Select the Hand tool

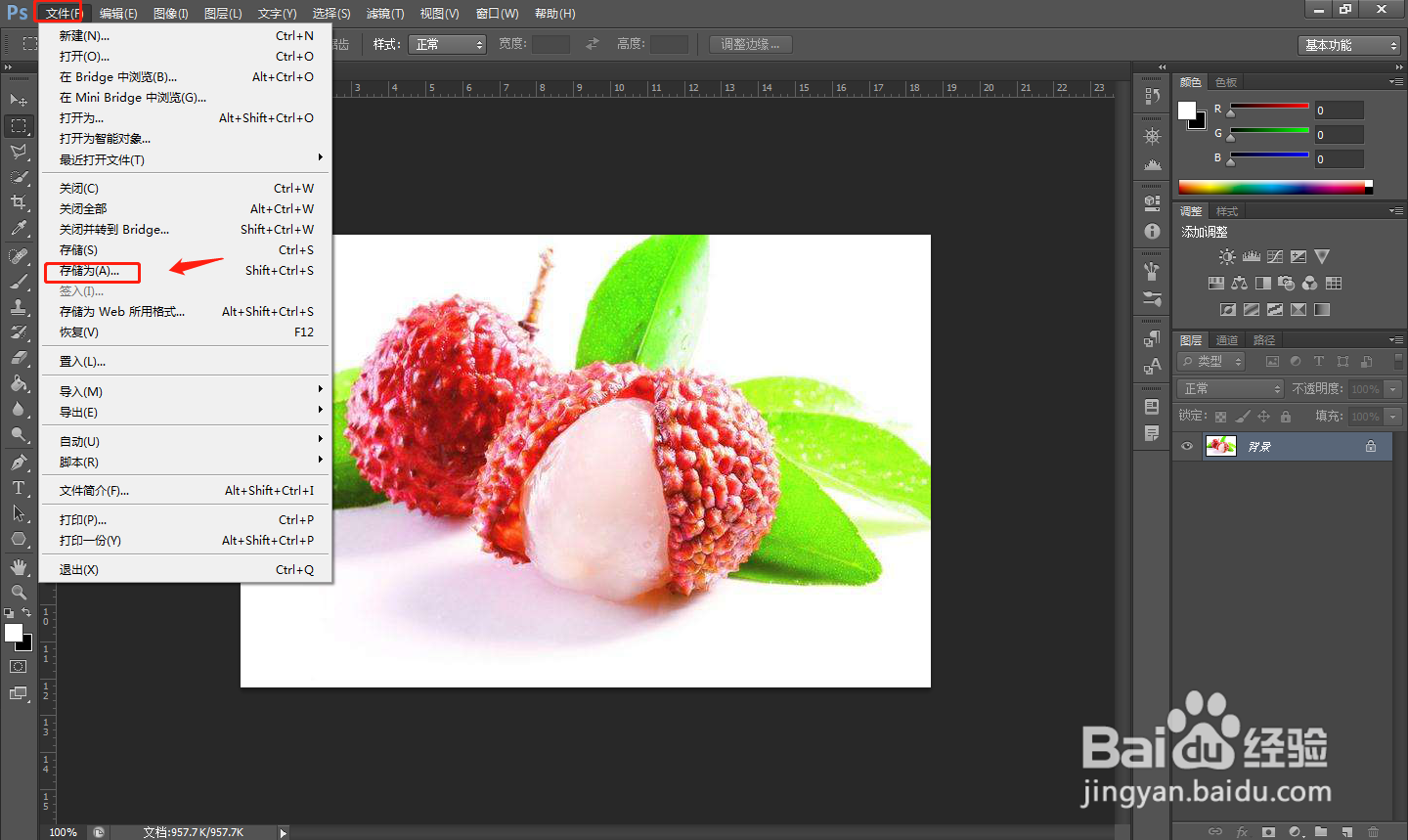coord(19,567)
